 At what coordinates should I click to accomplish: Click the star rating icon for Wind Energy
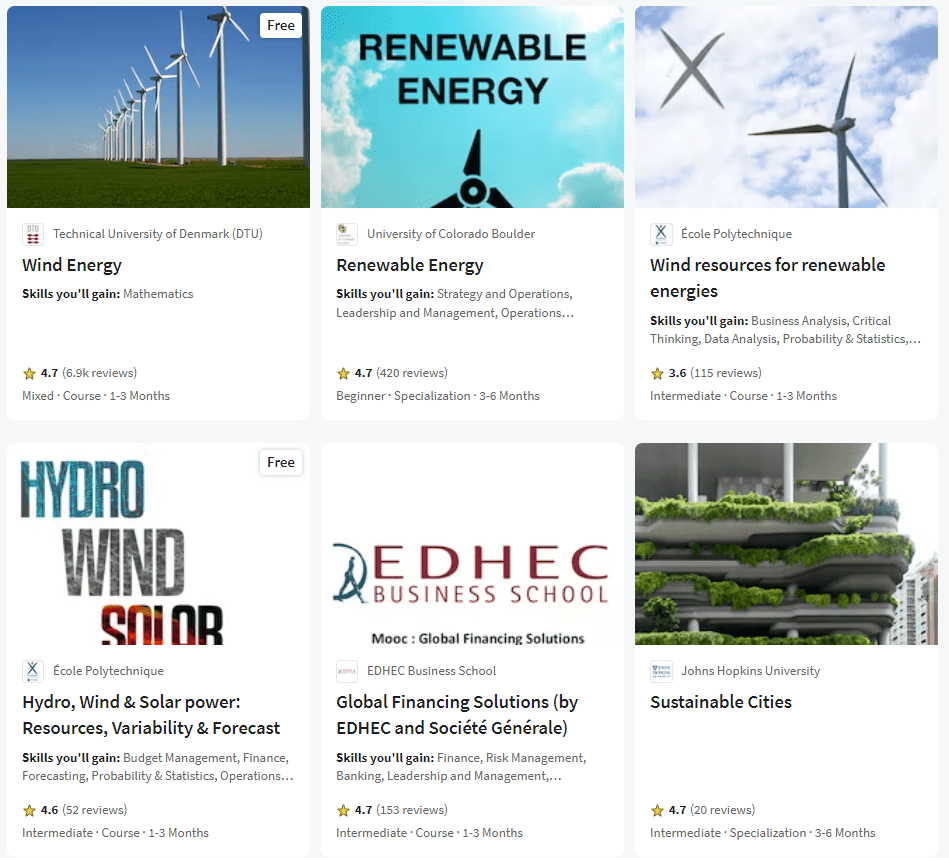point(29,373)
